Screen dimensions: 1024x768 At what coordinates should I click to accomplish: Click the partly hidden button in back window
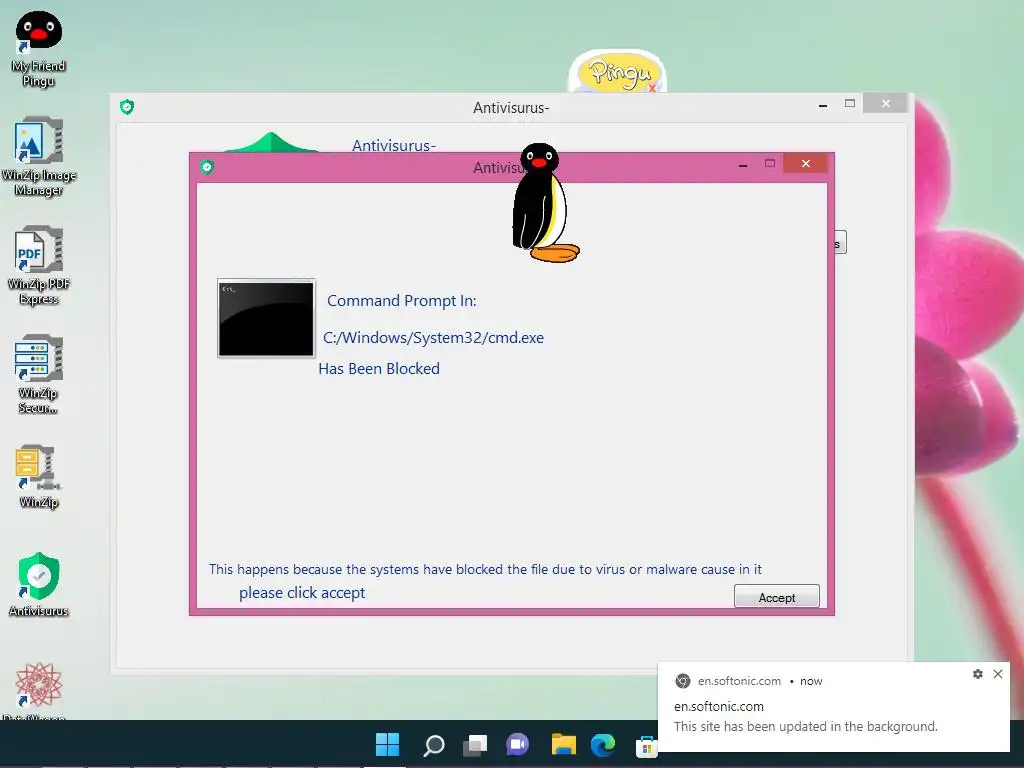coord(840,242)
